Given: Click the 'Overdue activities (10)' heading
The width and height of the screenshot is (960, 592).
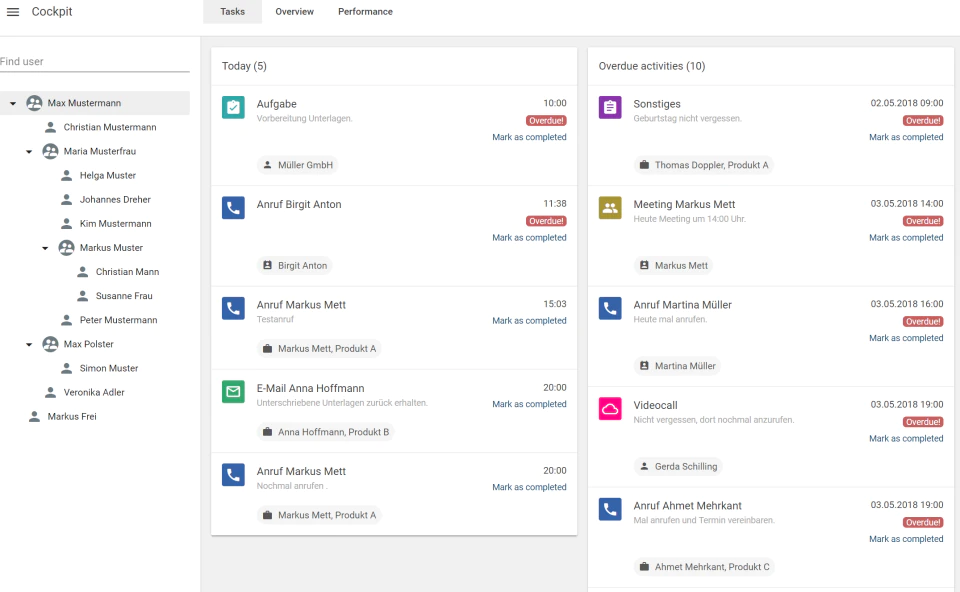Looking at the screenshot, I should (651, 66).
